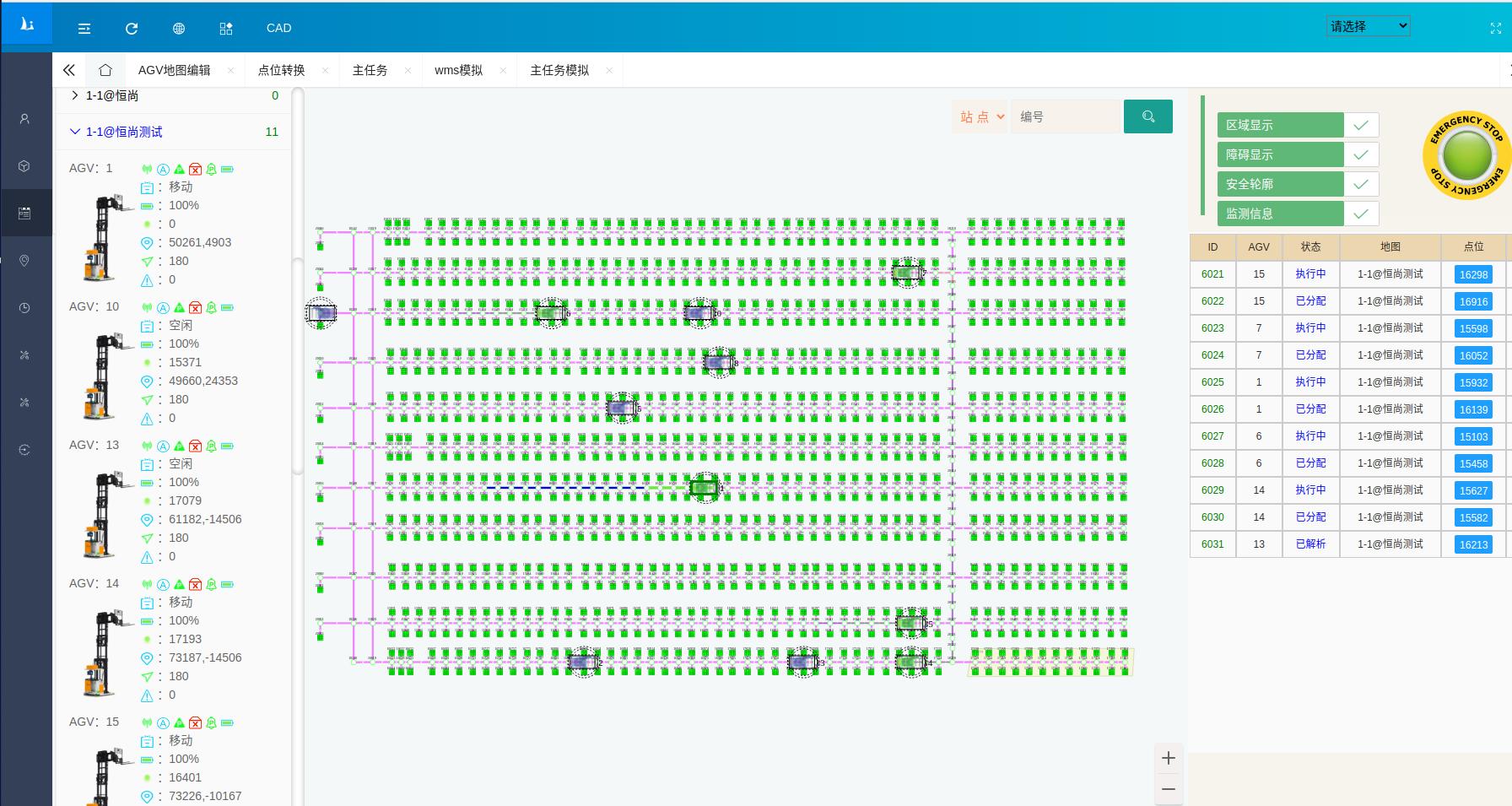Image resolution: width=1512 pixels, height=806 pixels.
Task: Click the user icon in left sidebar
Action: (24, 119)
